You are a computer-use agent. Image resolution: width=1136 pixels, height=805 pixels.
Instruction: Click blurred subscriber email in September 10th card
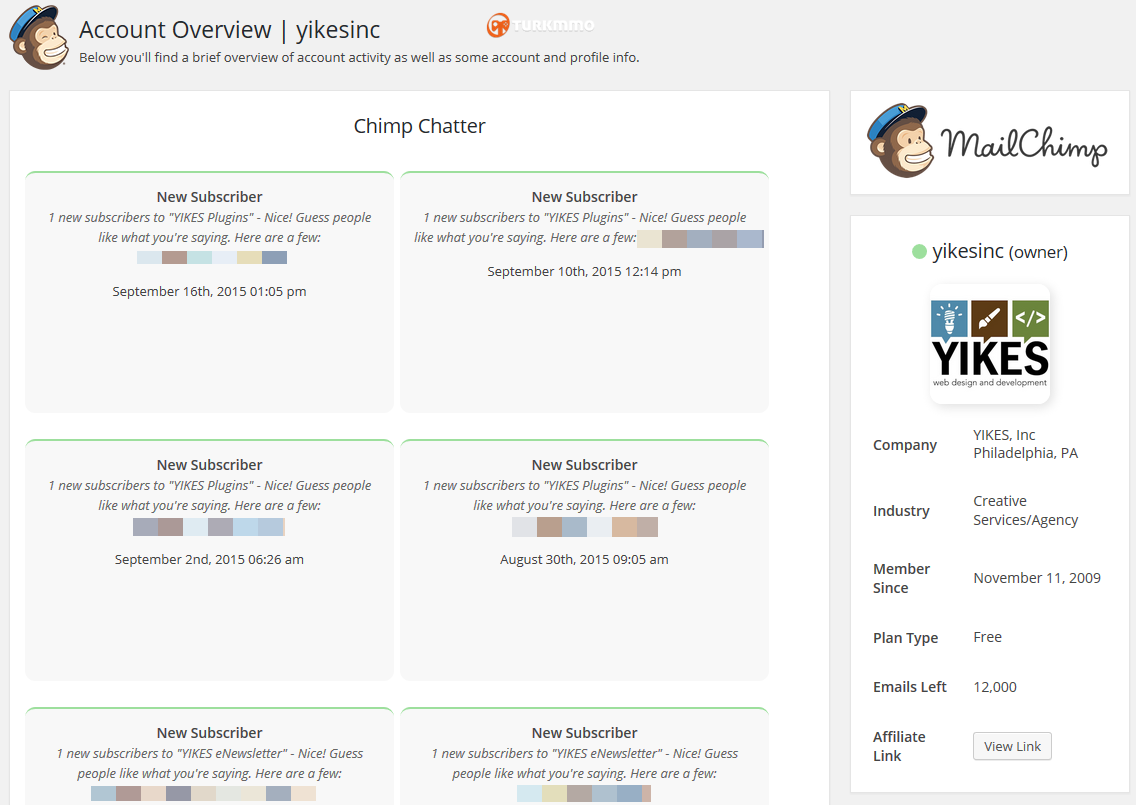pyautogui.click(x=700, y=238)
